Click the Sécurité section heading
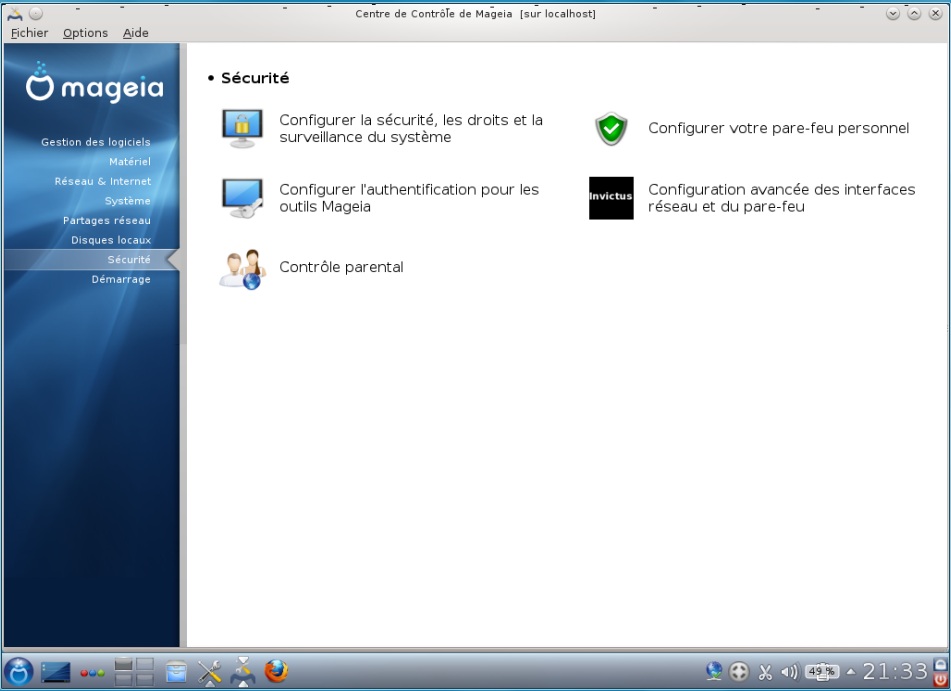The width and height of the screenshot is (951, 691). click(x=255, y=78)
